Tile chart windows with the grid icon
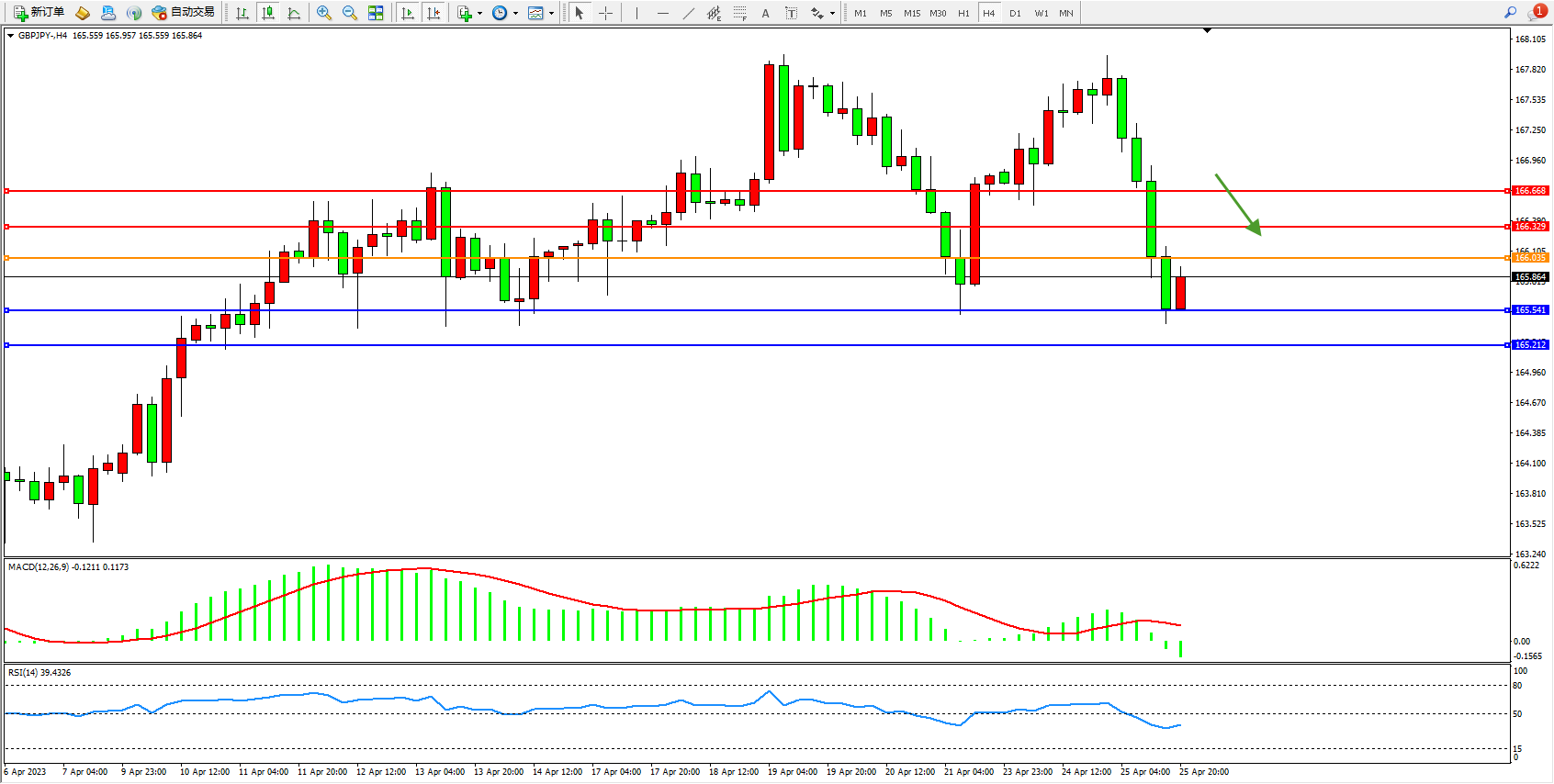 [376, 13]
